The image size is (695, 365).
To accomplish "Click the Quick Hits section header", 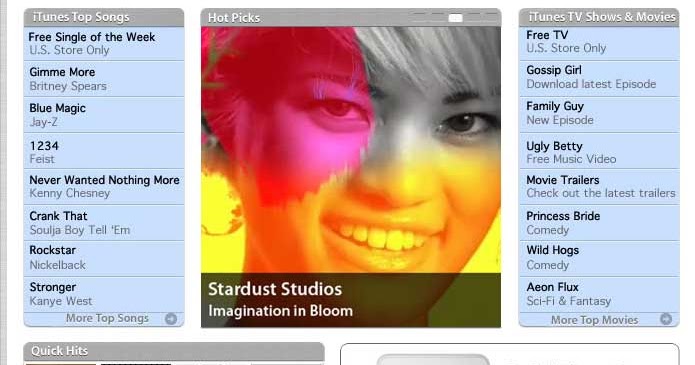I will click(174, 351).
